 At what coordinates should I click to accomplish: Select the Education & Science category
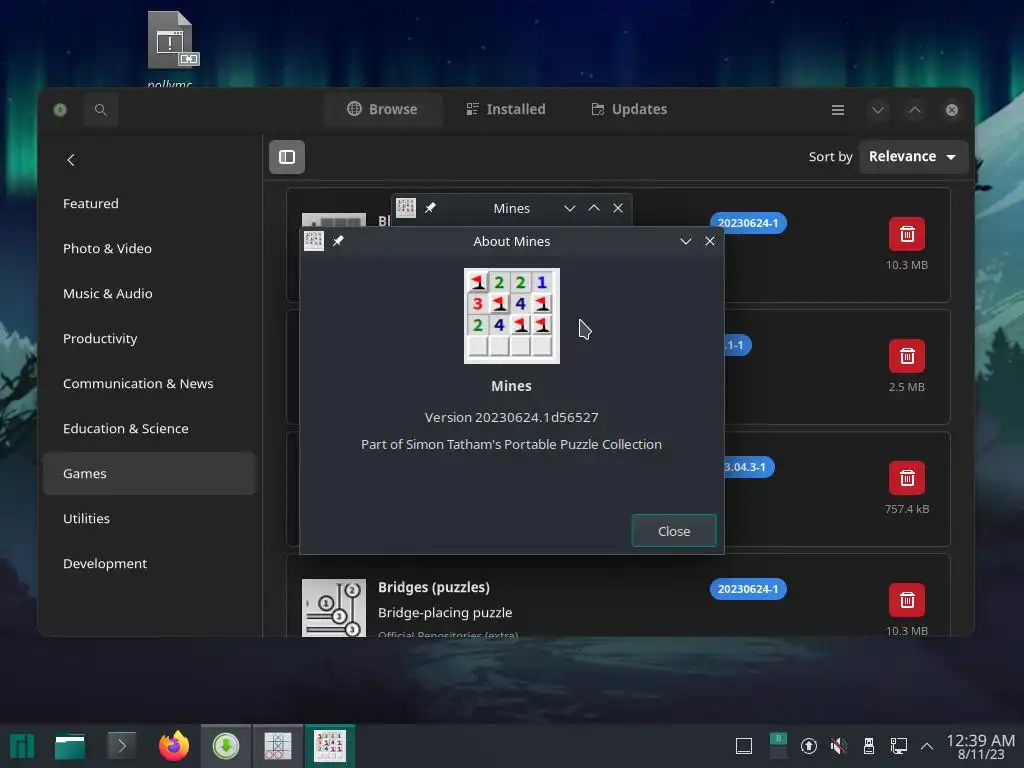click(x=150, y=429)
